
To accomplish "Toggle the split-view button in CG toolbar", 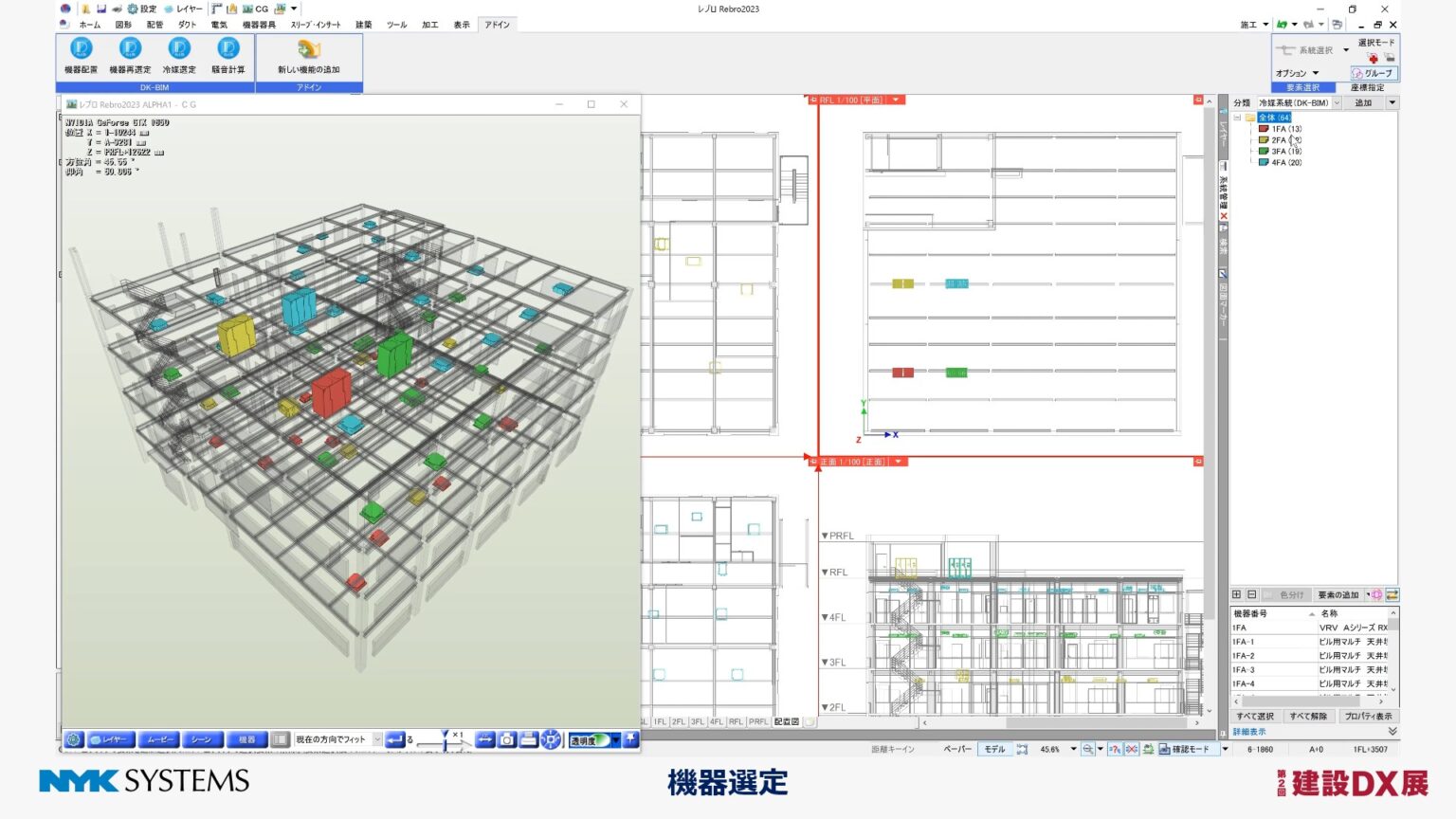I will click(281, 739).
